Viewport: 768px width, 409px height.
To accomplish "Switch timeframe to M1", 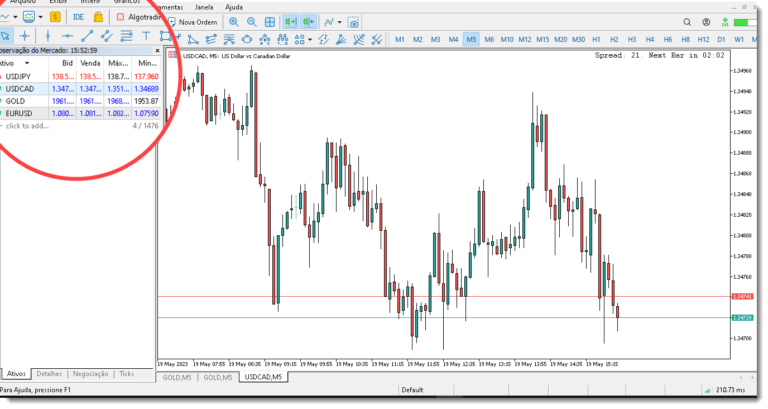I will click(400, 39).
